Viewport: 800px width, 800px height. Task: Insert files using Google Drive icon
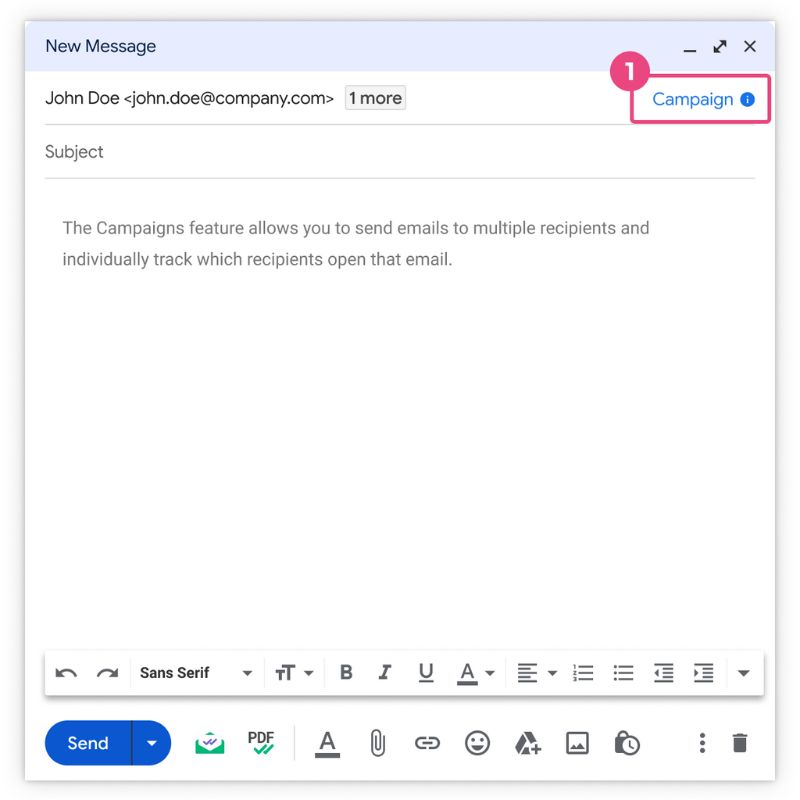(x=527, y=743)
